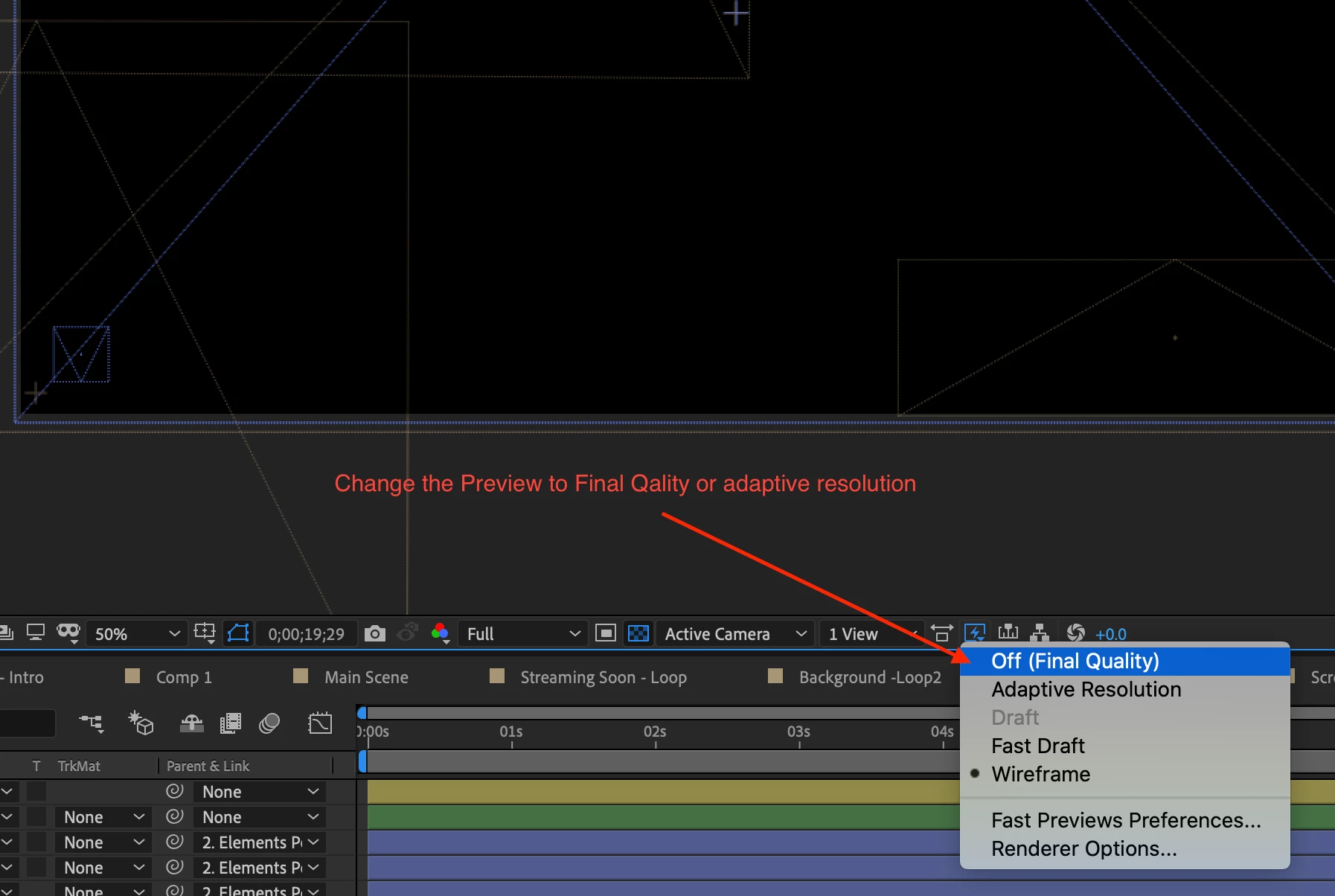
Task: Click the Main Scene label color swatch
Action: (301, 676)
